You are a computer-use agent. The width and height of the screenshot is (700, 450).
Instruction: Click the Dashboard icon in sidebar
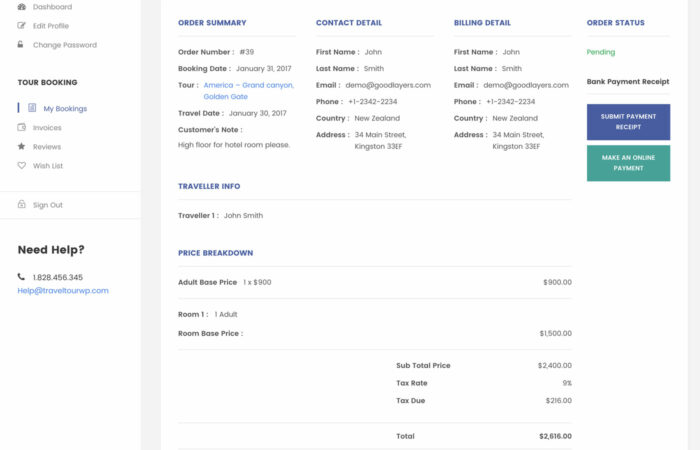click(x=22, y=7)
